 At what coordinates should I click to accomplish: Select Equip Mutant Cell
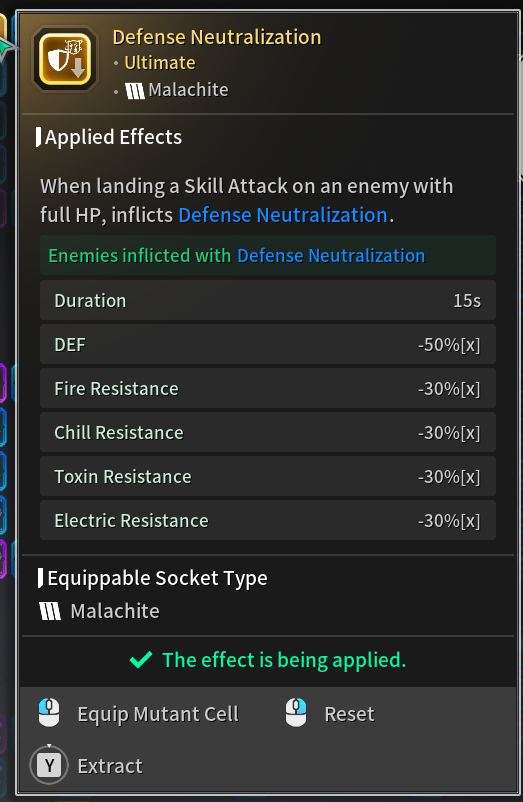pyautogui.click(x=158, y=714)
